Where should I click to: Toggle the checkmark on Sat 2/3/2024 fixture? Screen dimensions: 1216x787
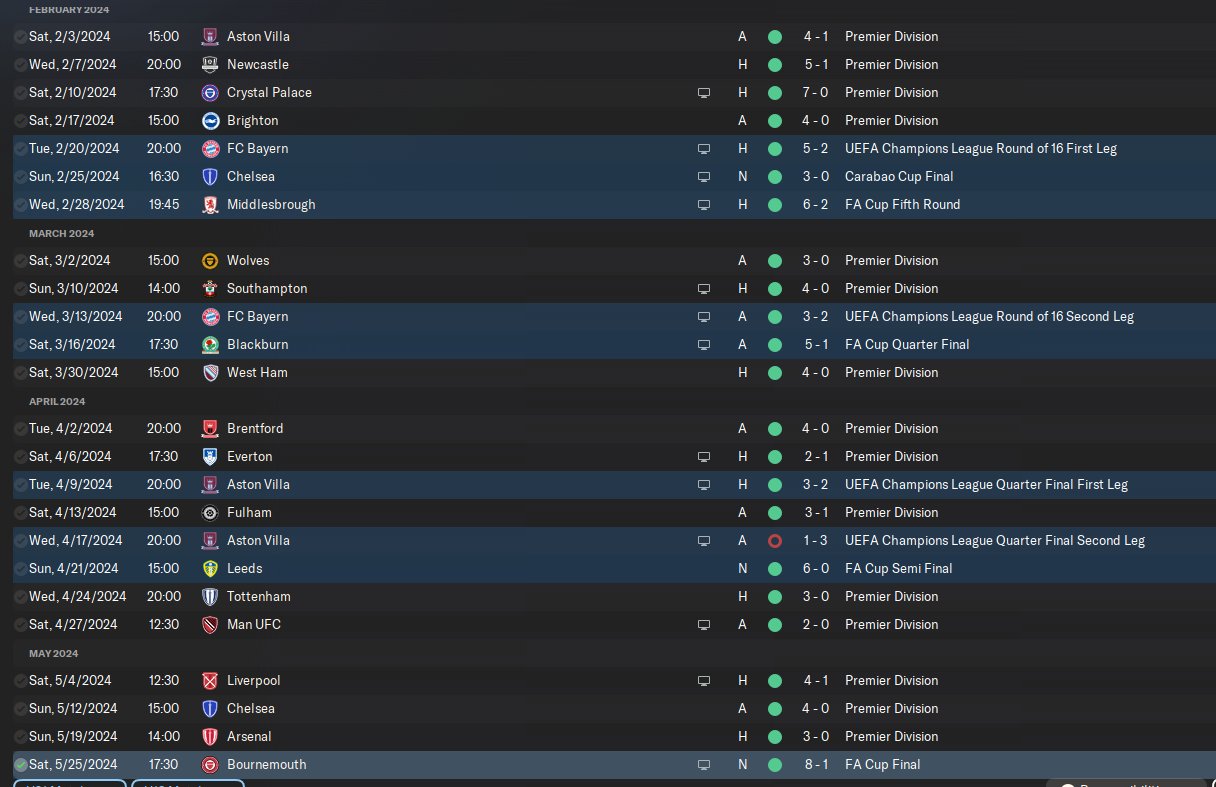coord(21,36)
